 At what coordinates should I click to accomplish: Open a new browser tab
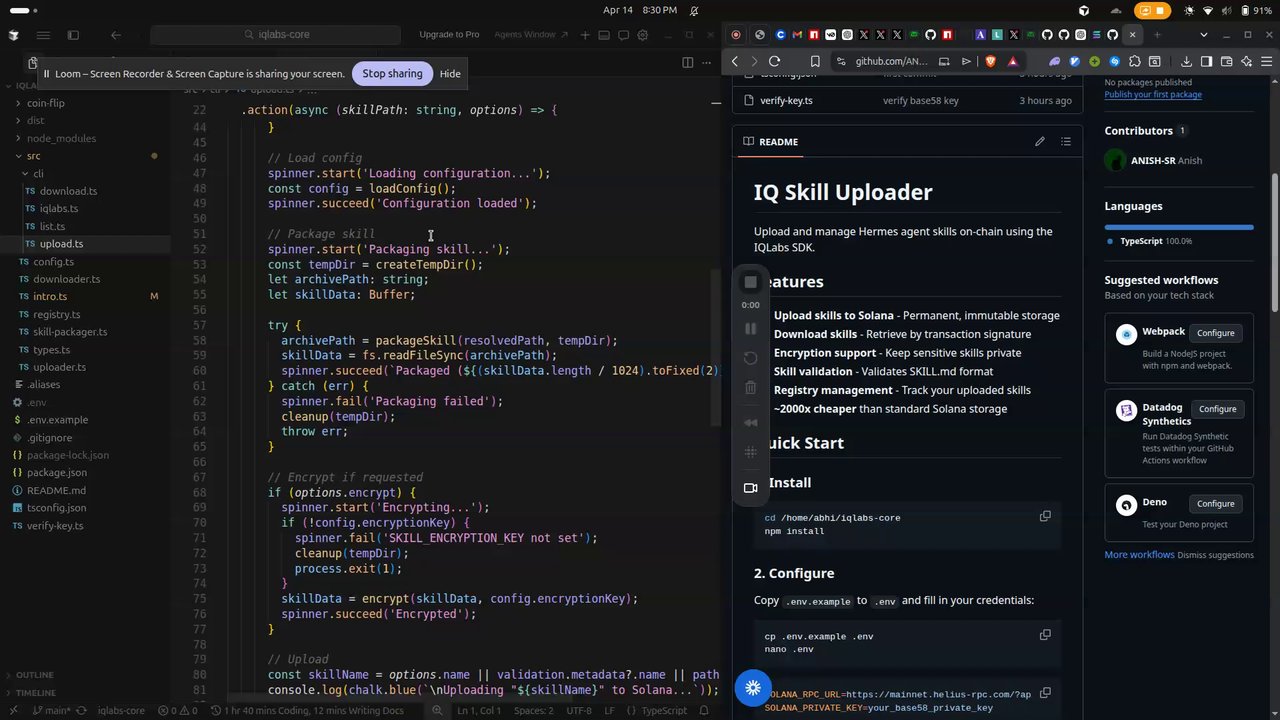(x=1157, y=35)
